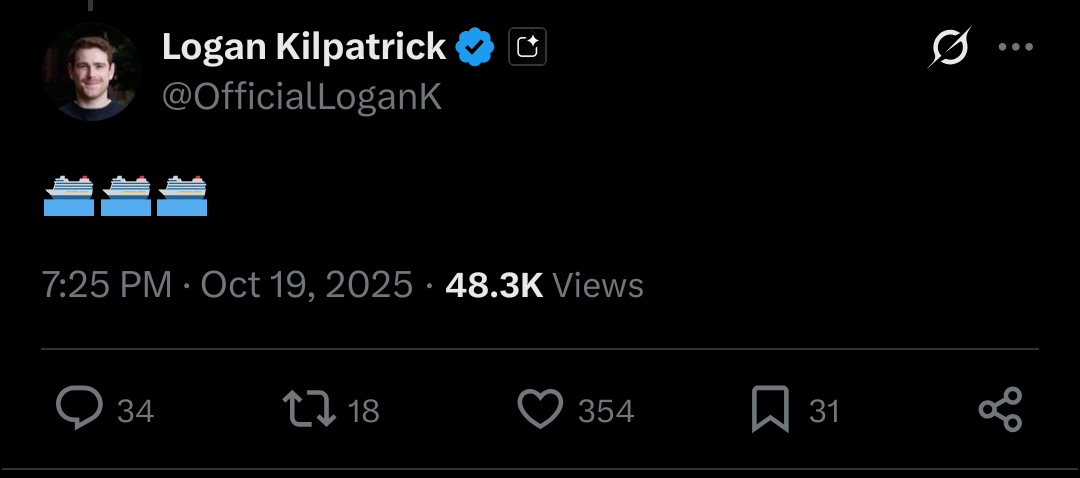Viewport: 1080px width, 478px height.
Task: Click the repost count 18
Action: click(365, 411)
